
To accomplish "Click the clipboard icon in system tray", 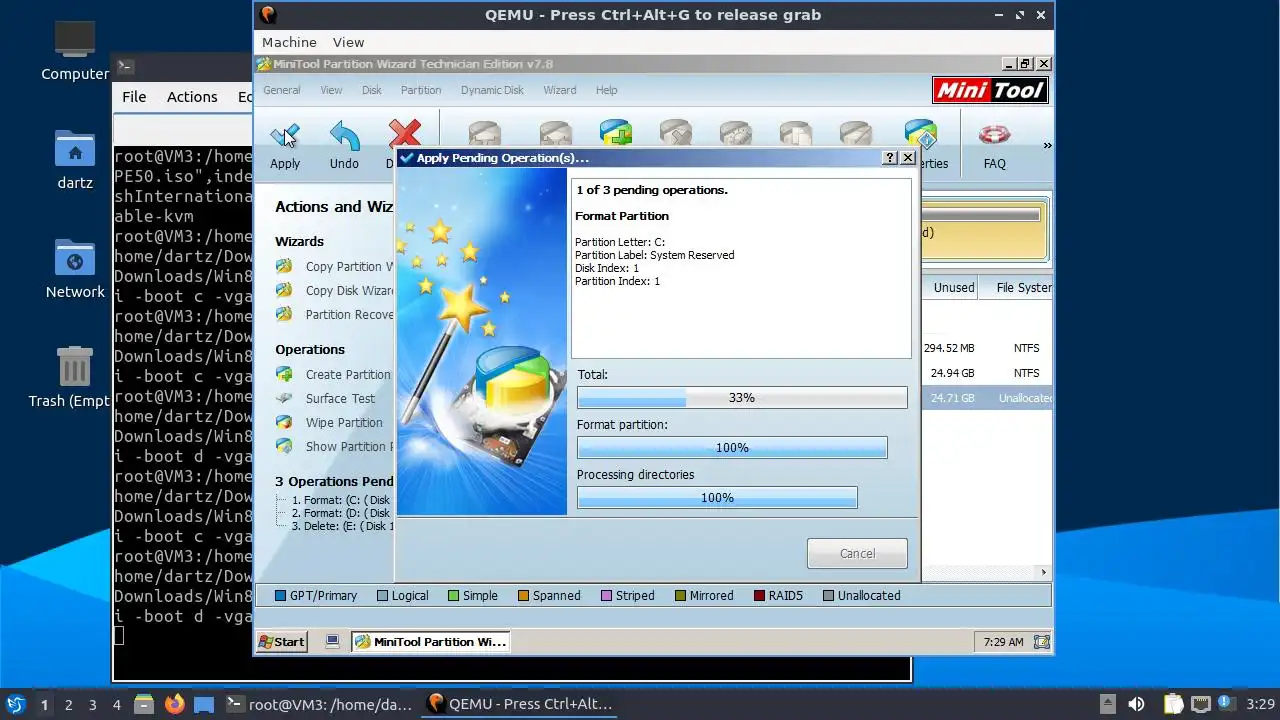I will (1173, 704).
